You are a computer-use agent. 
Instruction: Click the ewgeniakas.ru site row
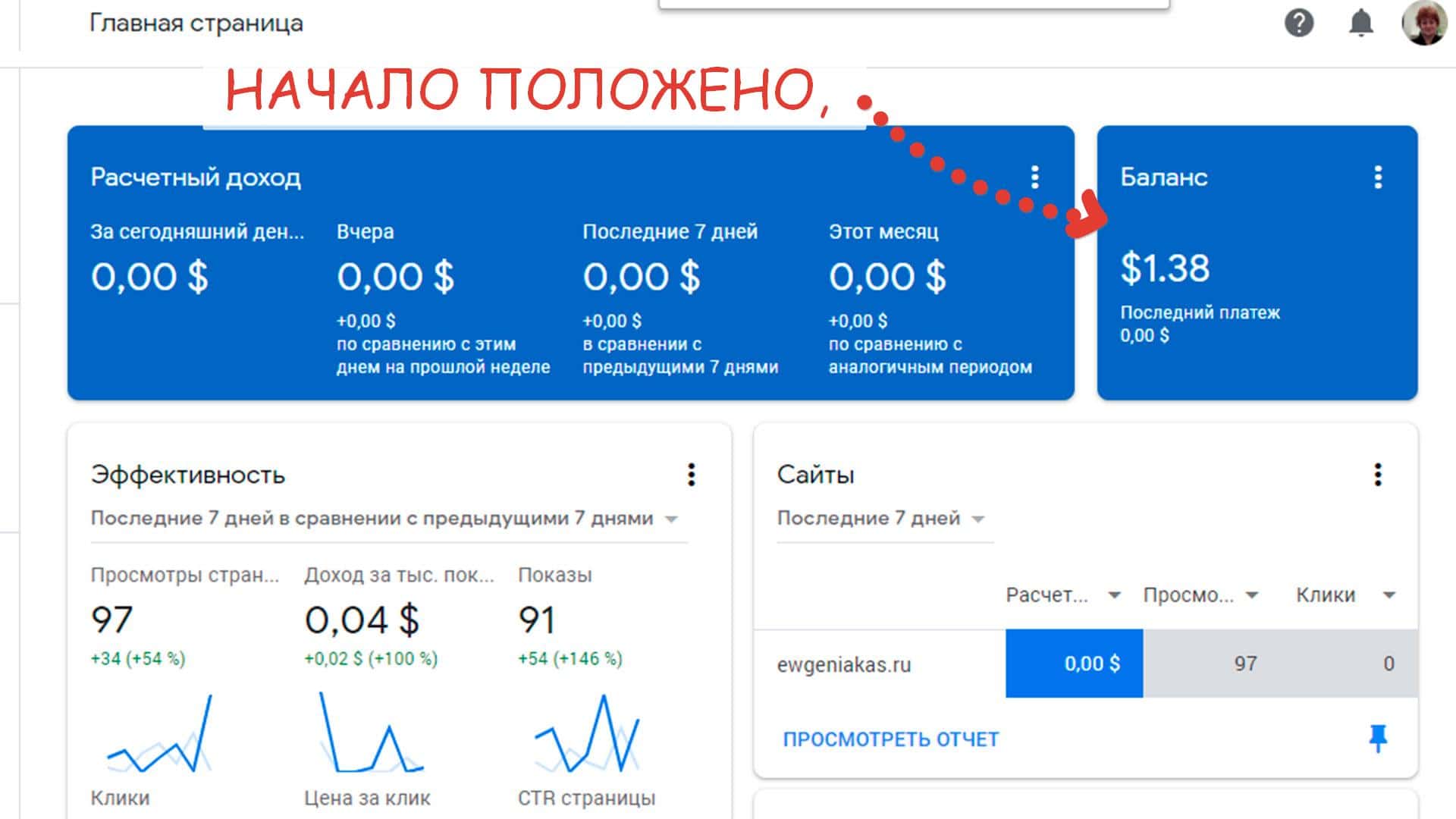coord(843,665)
